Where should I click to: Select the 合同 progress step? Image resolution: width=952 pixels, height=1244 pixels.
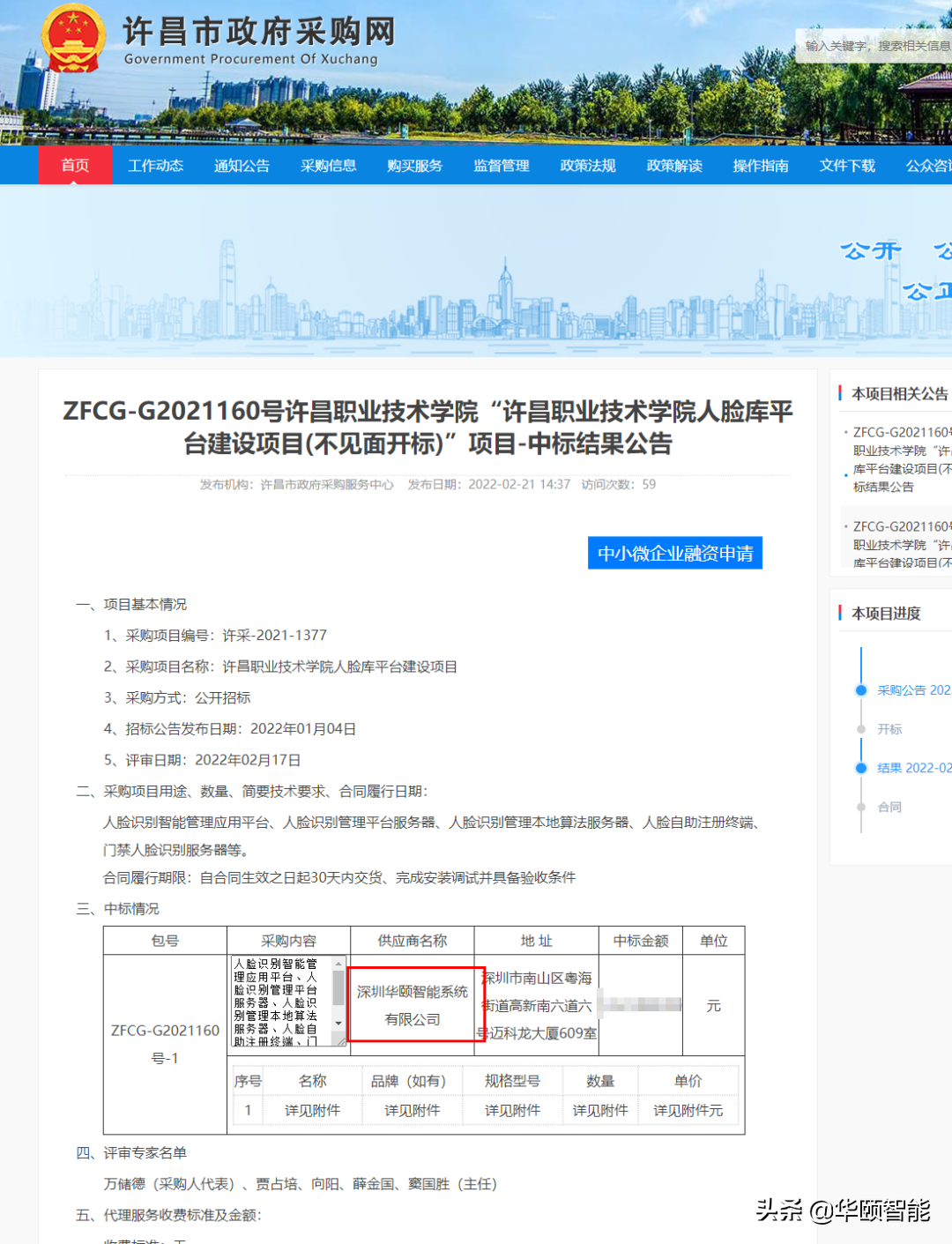[889, 807]
